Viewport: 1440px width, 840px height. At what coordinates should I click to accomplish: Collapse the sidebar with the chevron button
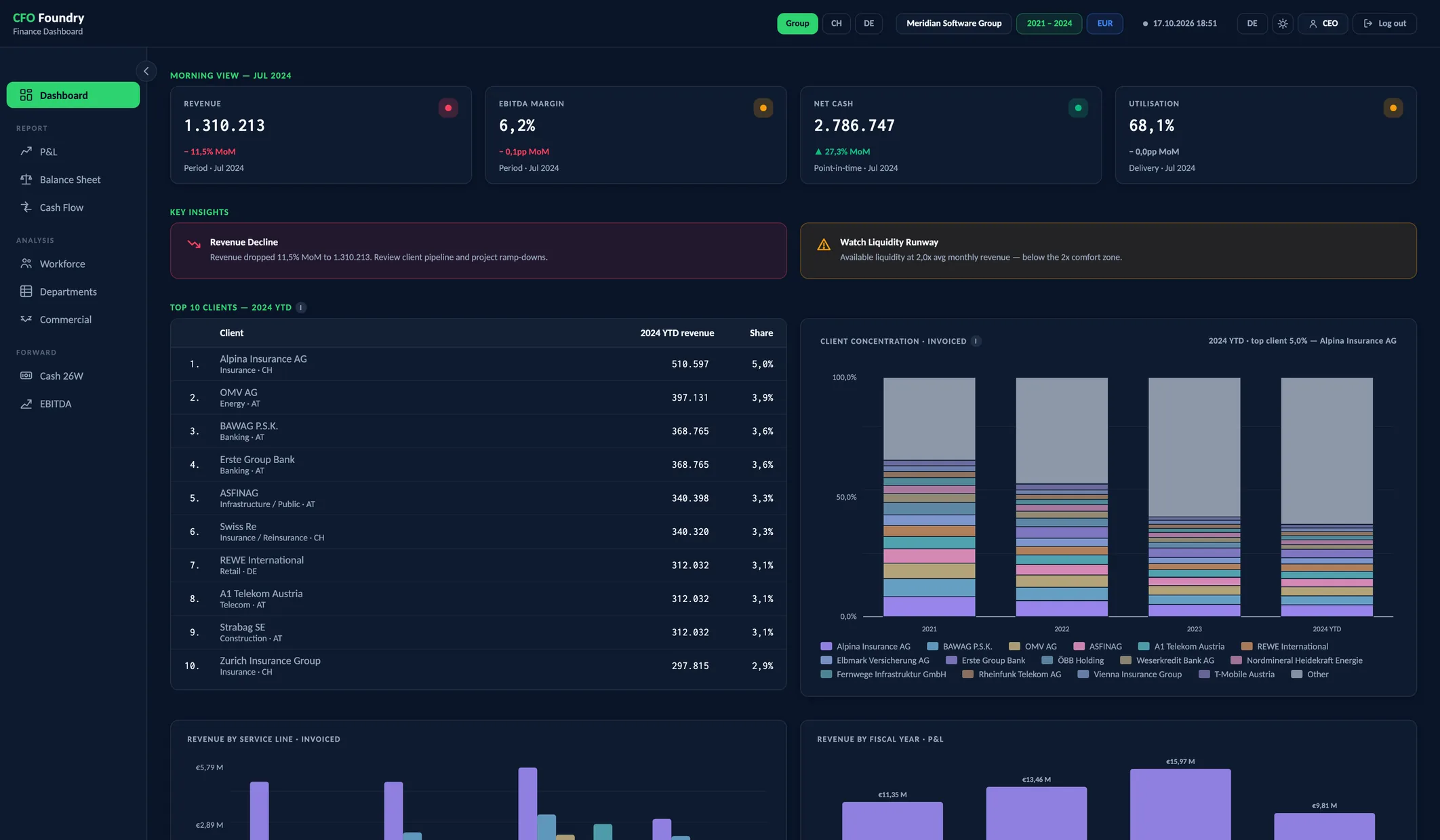pyautogui.click(x=146, y=71)
